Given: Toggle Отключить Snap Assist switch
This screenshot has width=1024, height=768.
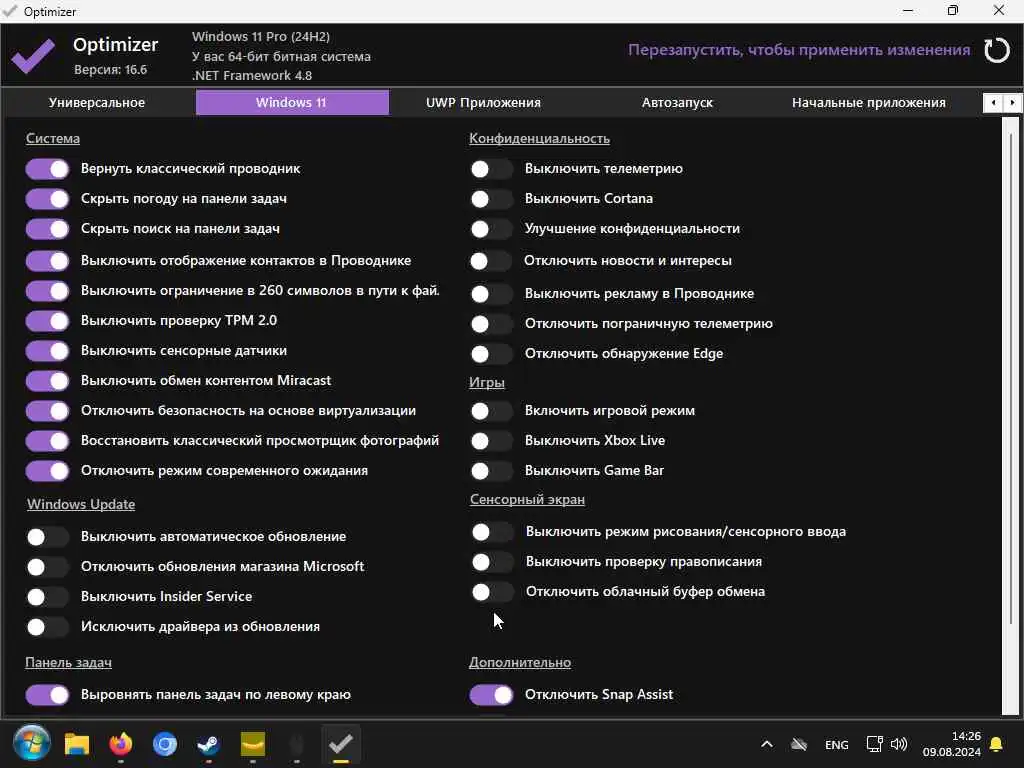Looking at the screenshot, I should 491,695.
